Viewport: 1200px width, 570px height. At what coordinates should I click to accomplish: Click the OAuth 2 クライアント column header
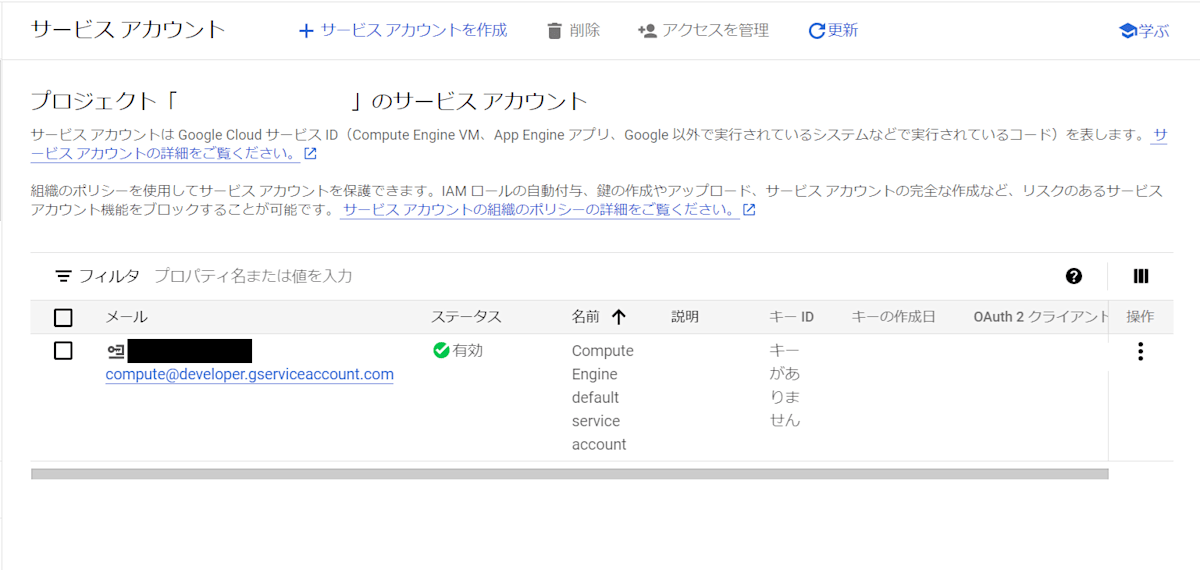[x=1041, y=317]
